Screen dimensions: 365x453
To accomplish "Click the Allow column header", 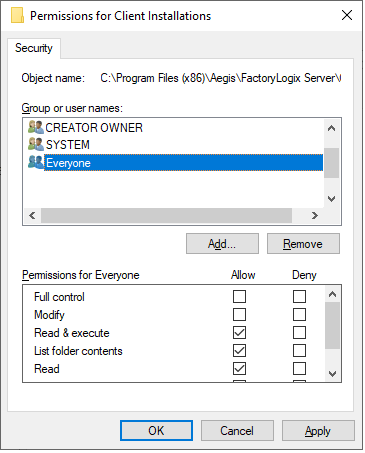I will coord(243,275).
